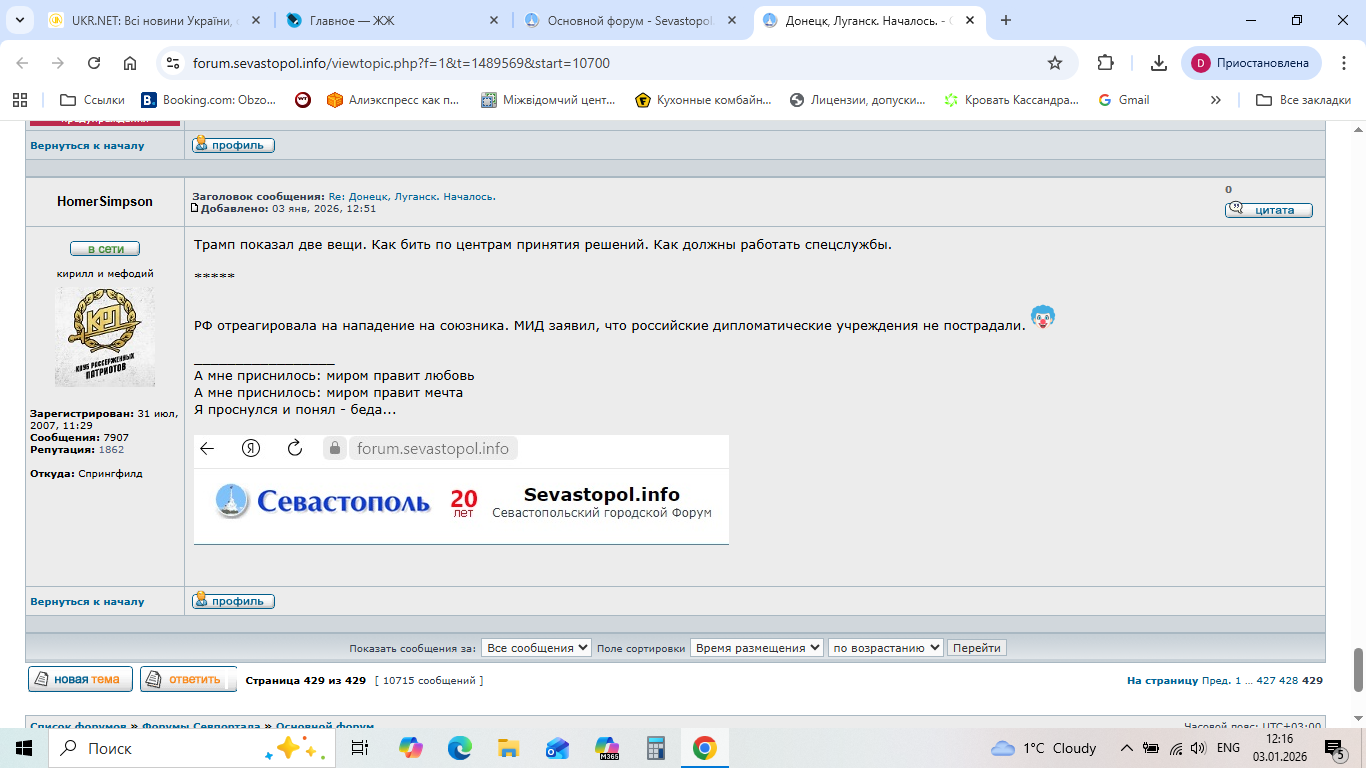Launch Calculator from the taskbar

point(656,748)
